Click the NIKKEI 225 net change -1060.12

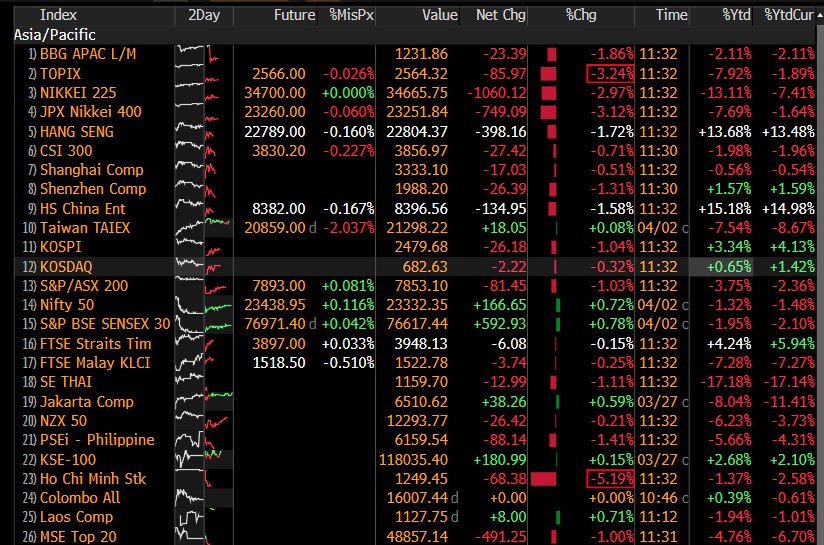pos(497,93)
